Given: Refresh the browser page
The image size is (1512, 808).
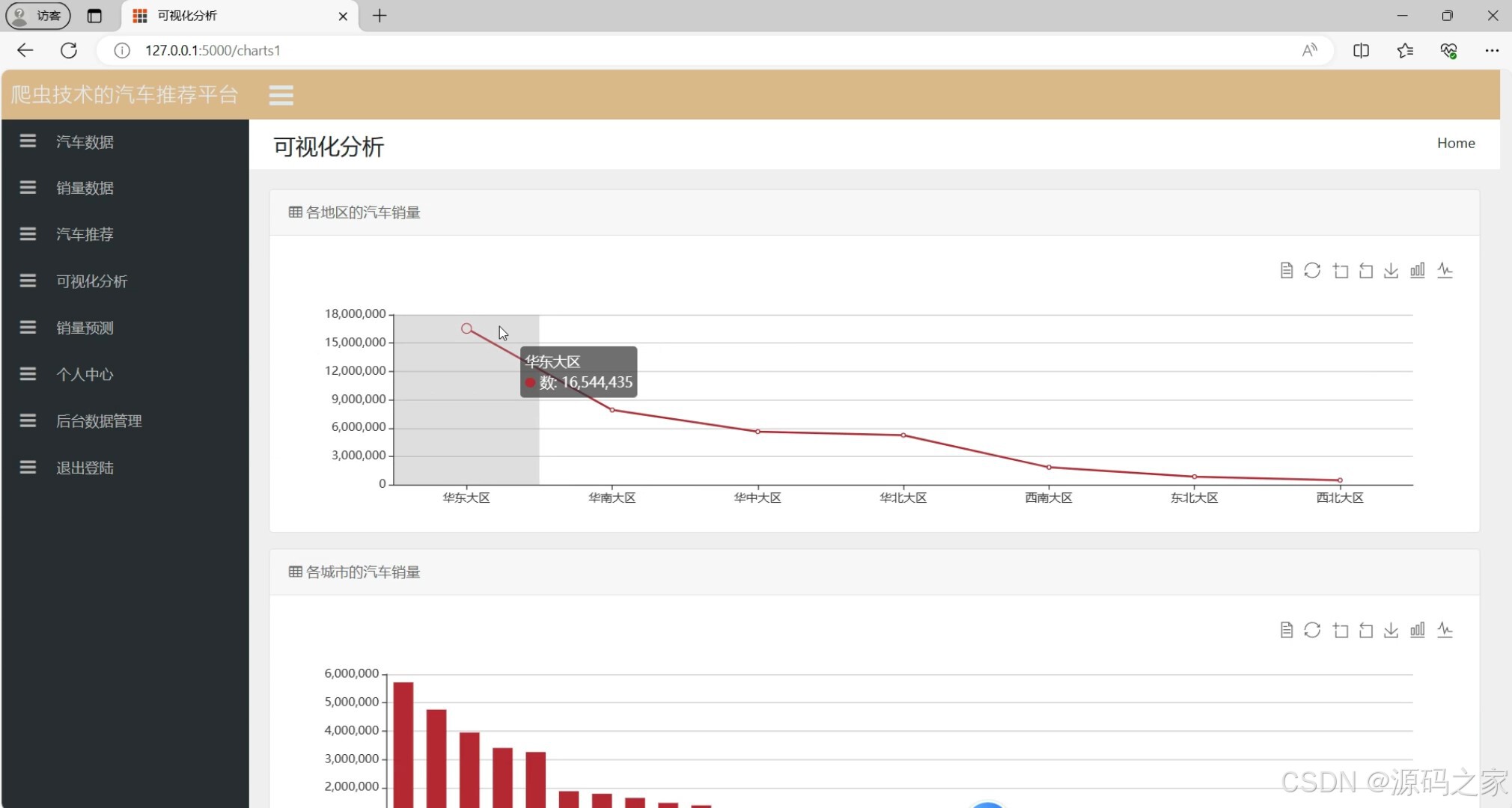Looking at the screenshot, I should (69, 50).
